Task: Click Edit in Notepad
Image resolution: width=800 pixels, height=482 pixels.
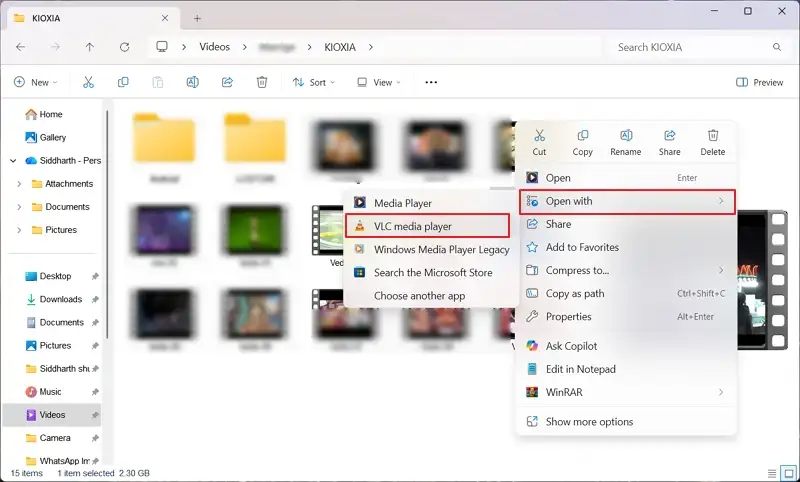Action: [x=626, y=369]
